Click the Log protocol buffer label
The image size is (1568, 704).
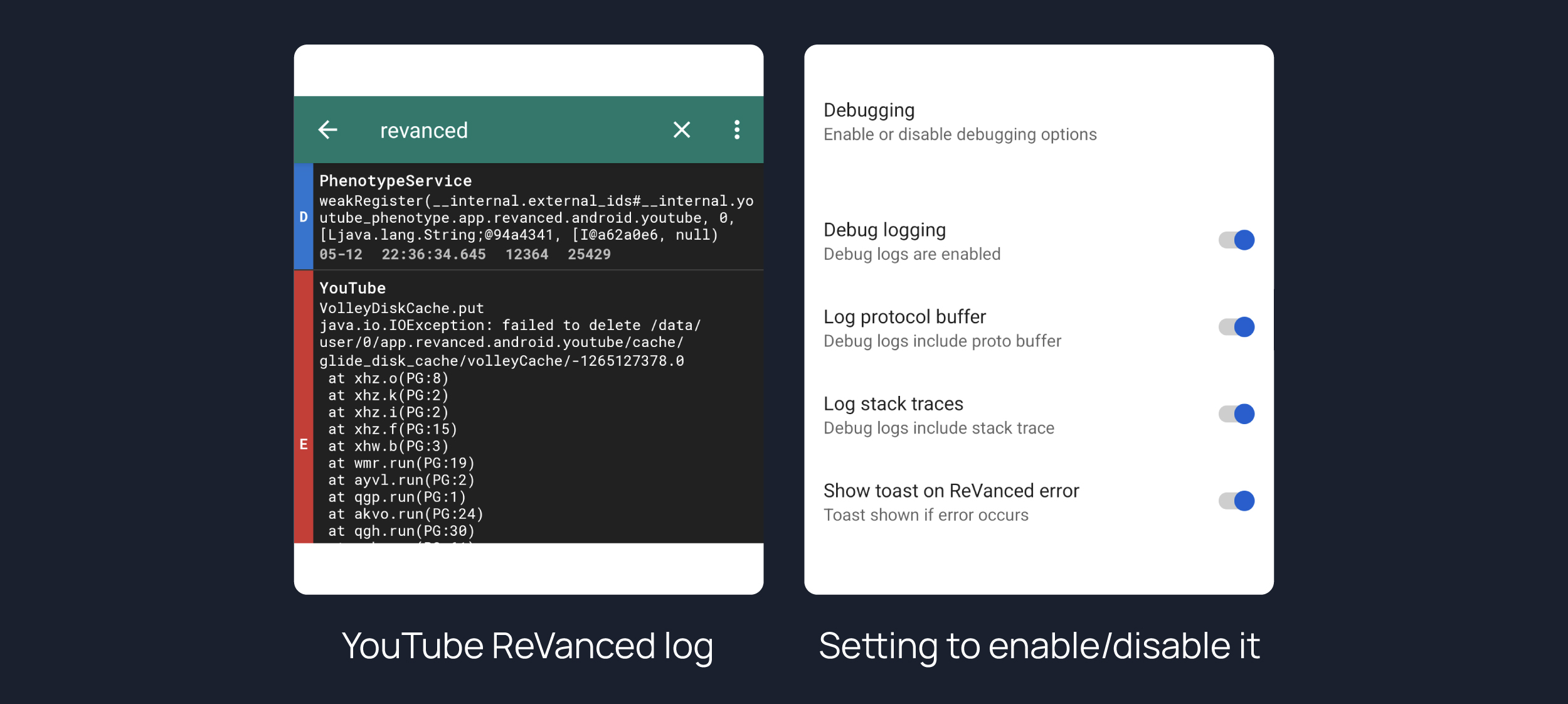pos(904,317)
